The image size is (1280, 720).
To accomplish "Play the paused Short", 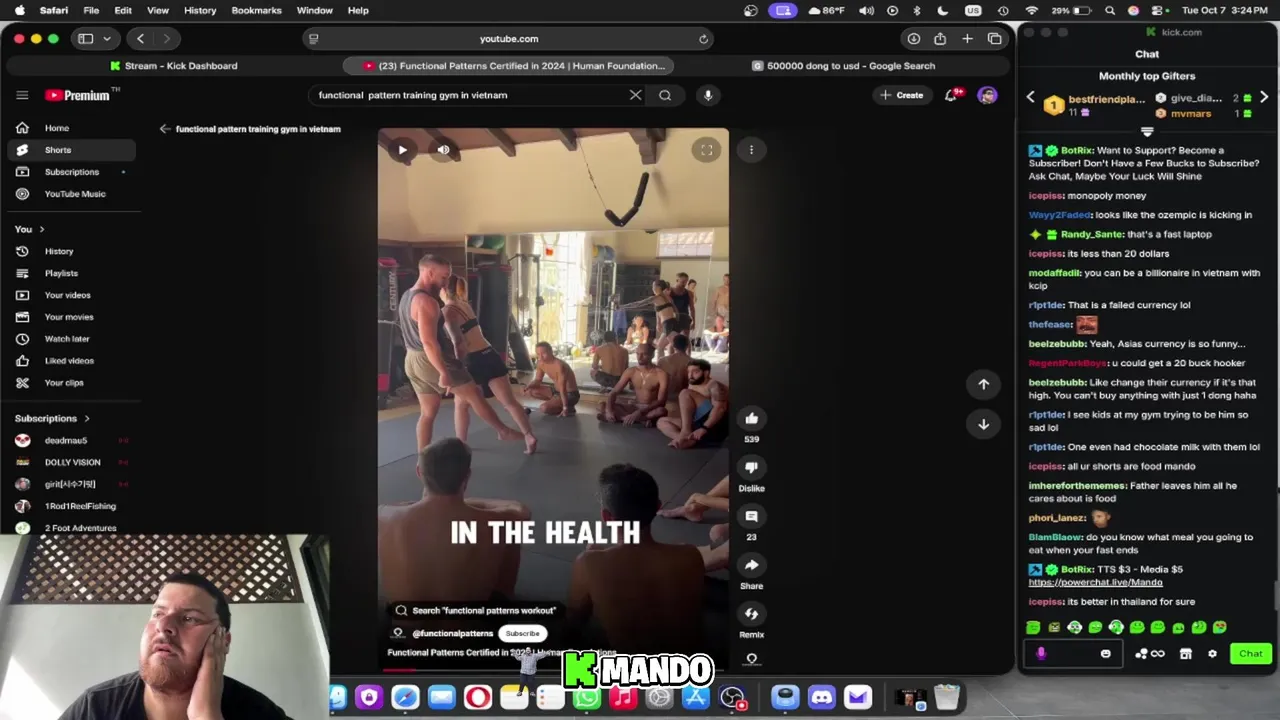I will [x=402, y=150].
